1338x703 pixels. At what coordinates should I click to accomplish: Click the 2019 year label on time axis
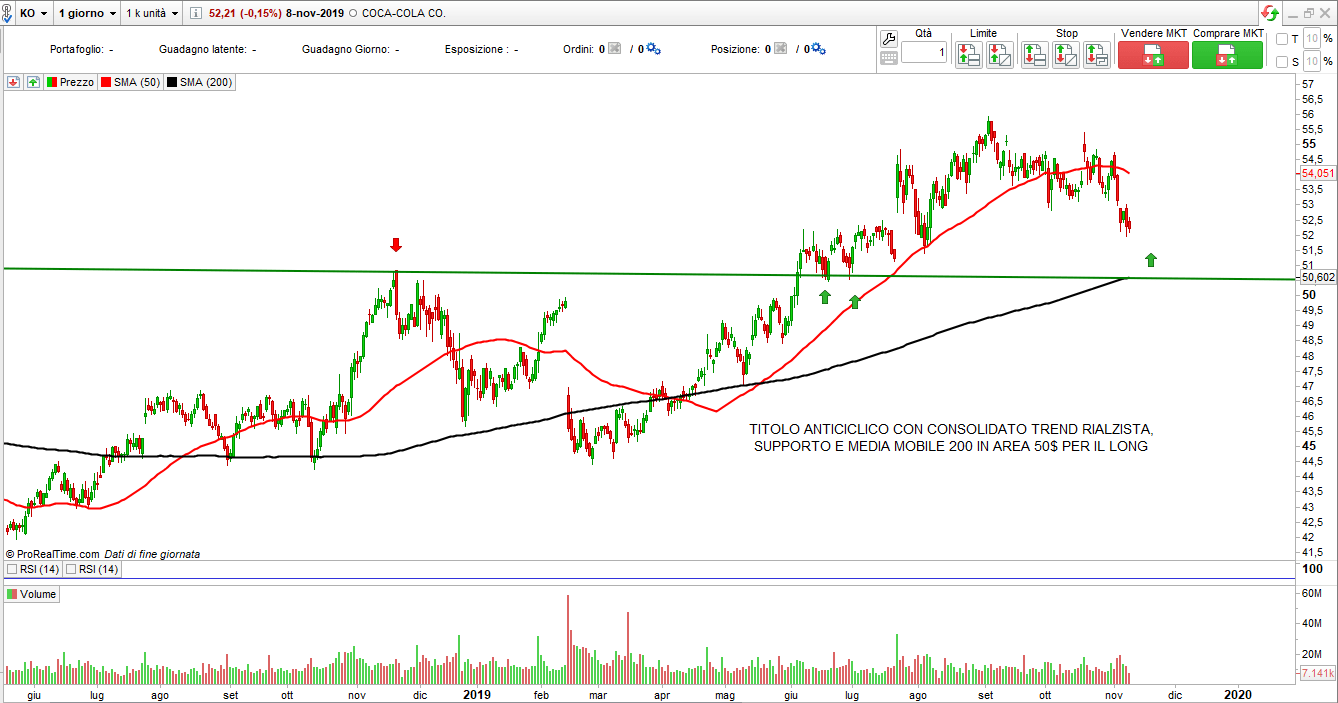(476, 694)
